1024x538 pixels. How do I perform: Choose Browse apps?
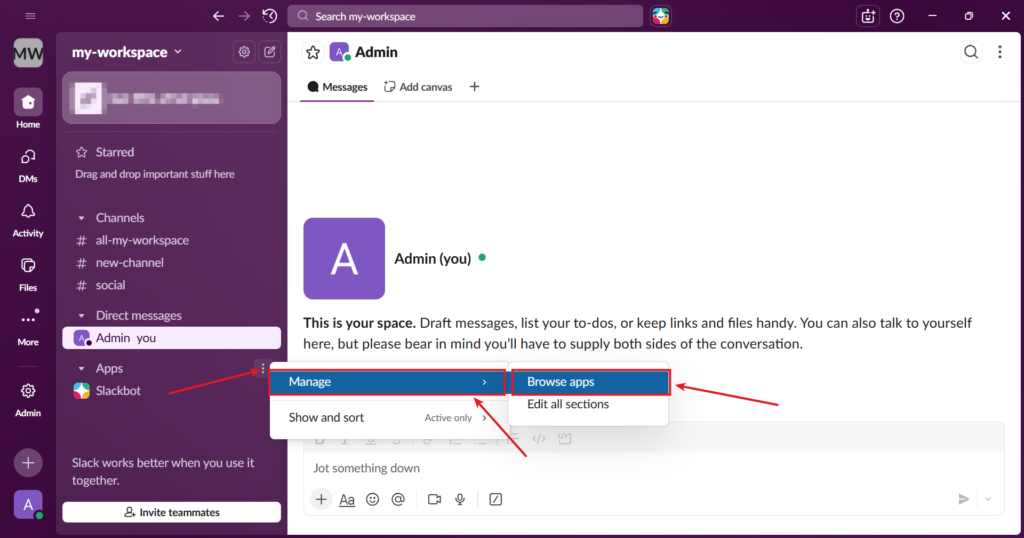tap(590, 382)
